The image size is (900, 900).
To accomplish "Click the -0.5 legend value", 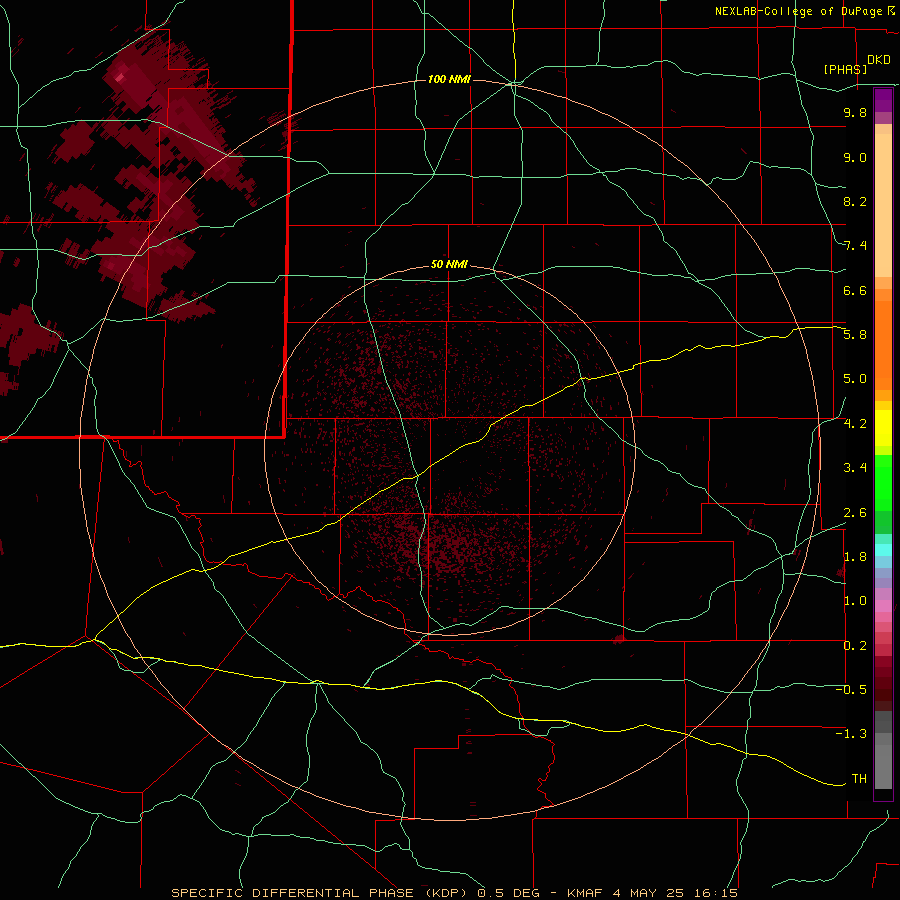I will pyautogui.click(x=851, y=690).
